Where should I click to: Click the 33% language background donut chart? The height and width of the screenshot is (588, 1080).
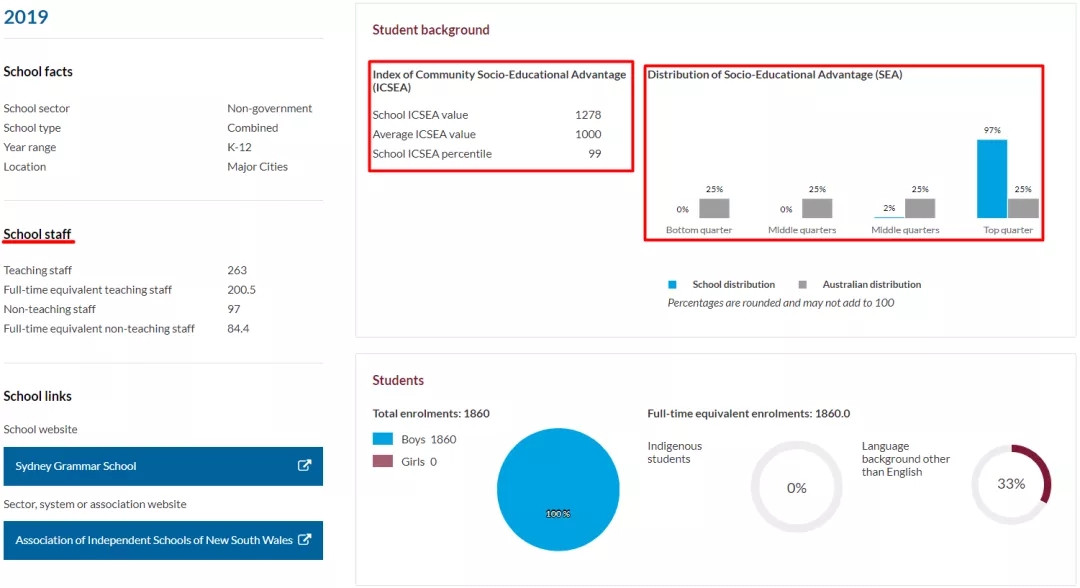click(x=1011, y=484)
